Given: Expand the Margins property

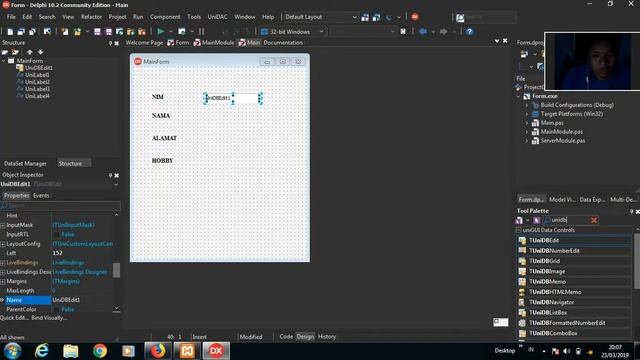Looking at the screenshot, I should point(3,282).
